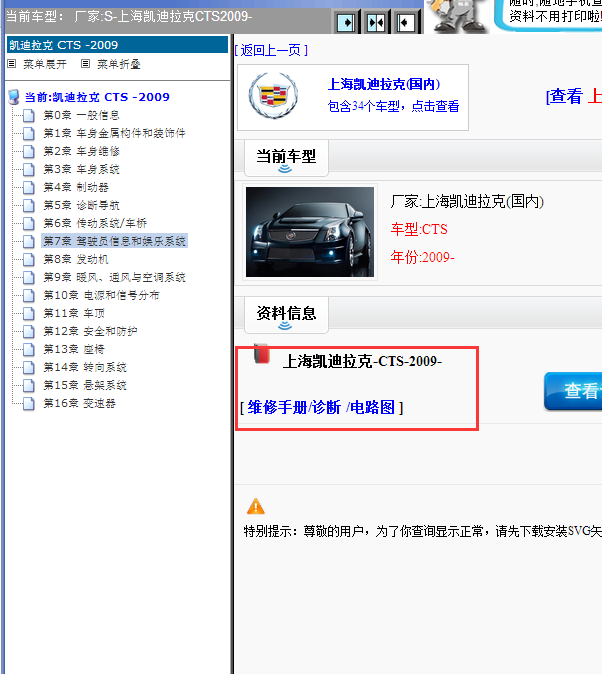Click the left-arrow panel navigation icon
This screenshot has height=674, width=602.
click(405, 22)
